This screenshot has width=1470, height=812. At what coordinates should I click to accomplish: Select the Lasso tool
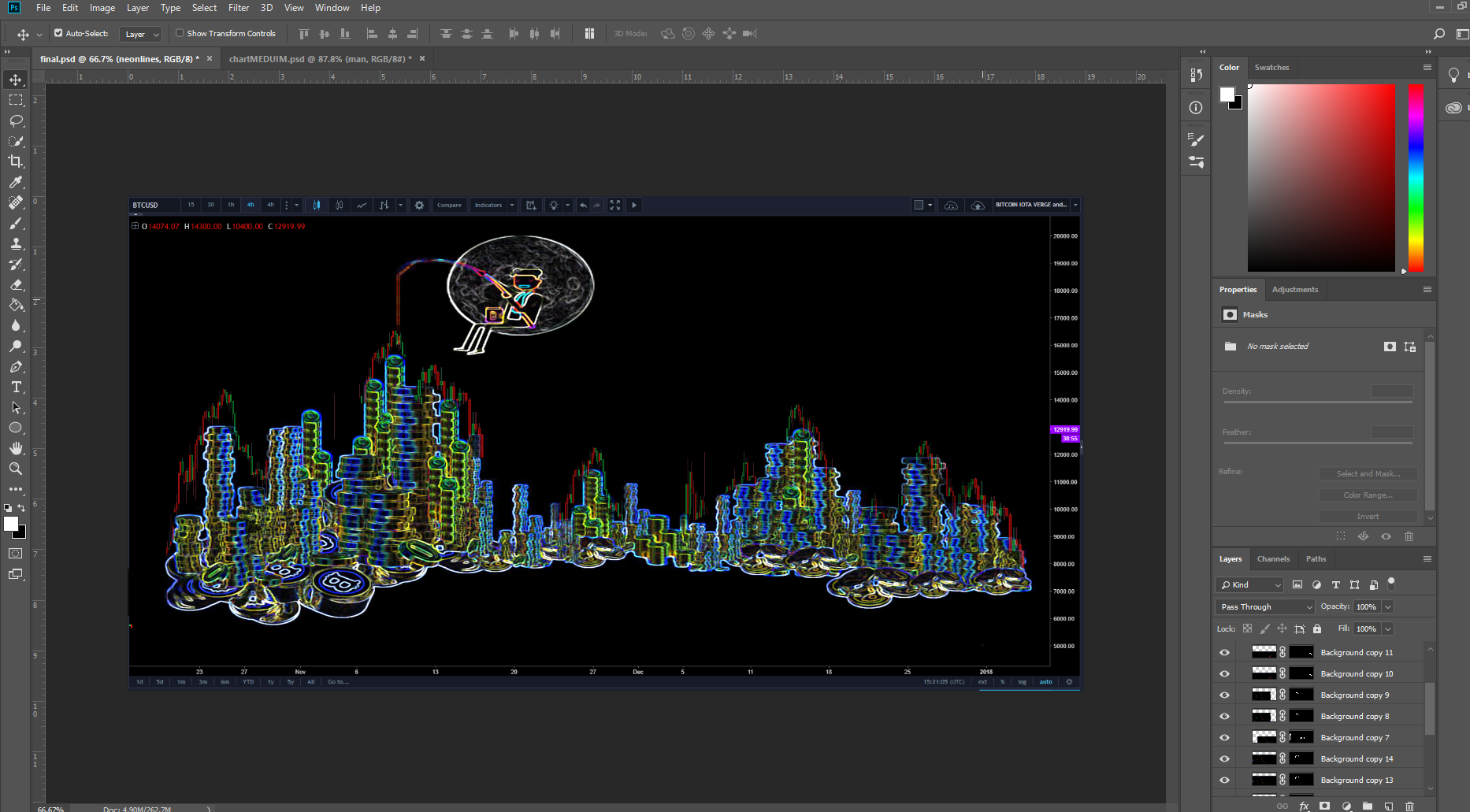pos(16,121)
